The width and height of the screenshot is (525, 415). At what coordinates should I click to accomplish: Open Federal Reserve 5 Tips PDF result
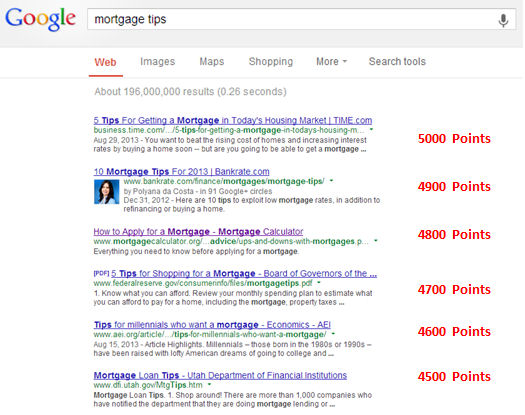coord(244,273)
